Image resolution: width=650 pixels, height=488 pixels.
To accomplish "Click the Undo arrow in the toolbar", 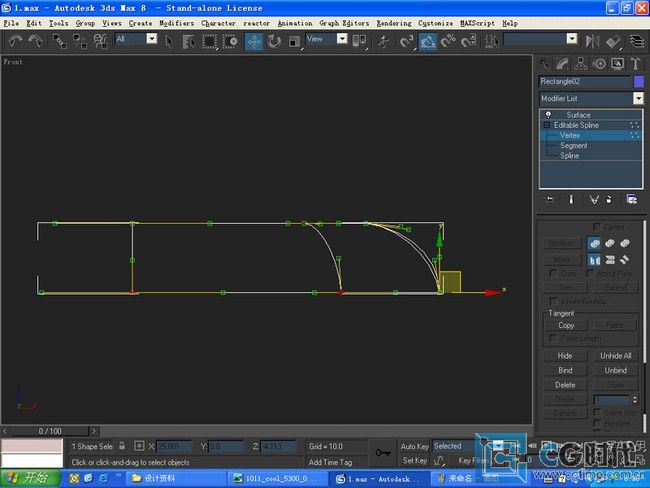I will (x=15, y=41).
